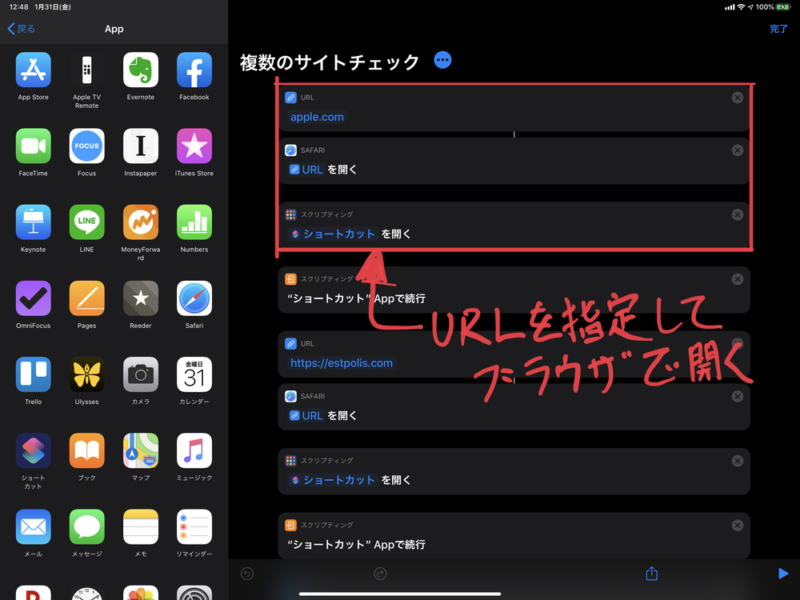Select the Reeder app icon

coord(140,298)
